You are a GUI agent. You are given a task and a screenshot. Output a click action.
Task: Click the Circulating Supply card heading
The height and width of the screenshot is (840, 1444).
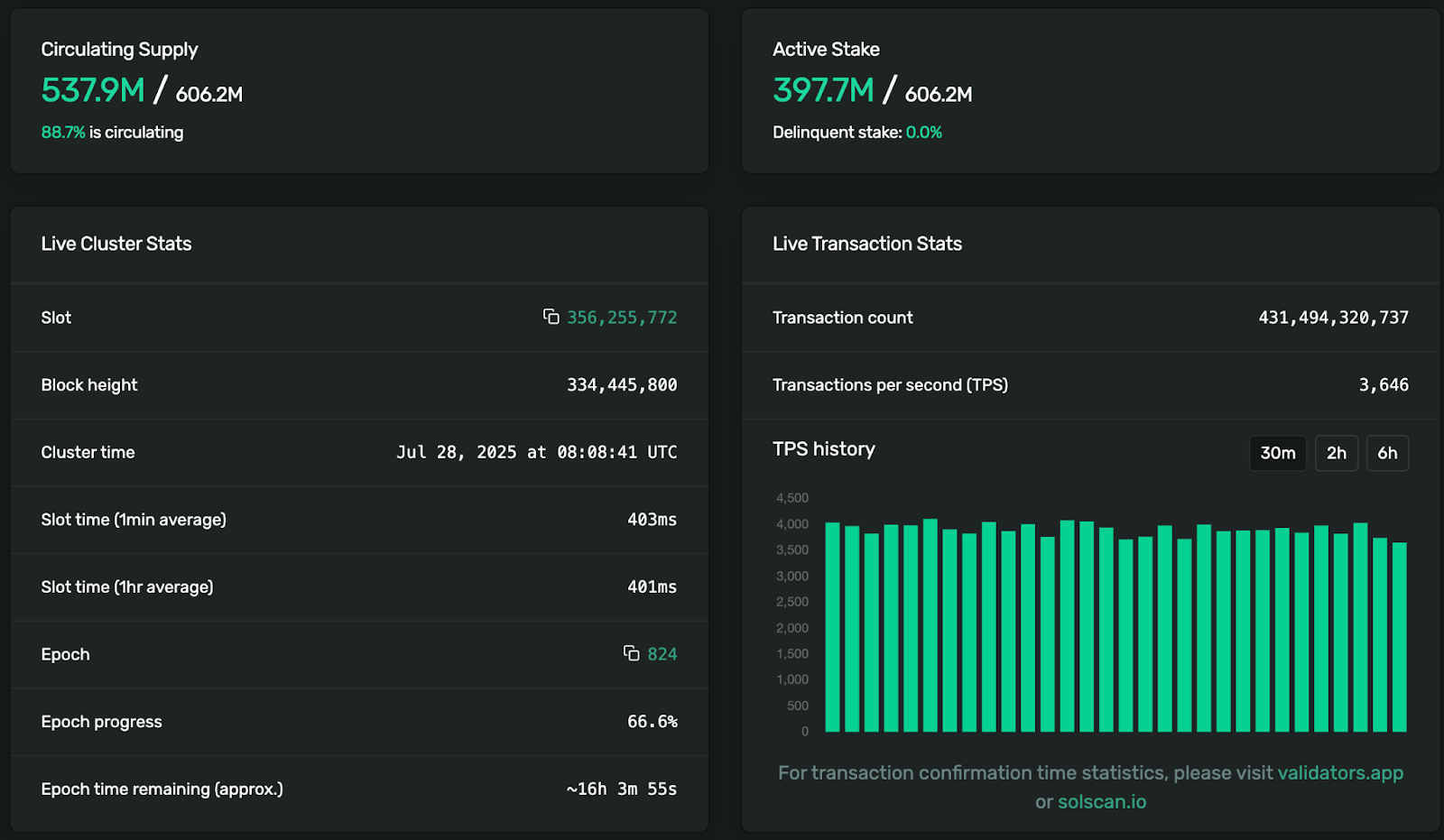click(x=118, y=49)
